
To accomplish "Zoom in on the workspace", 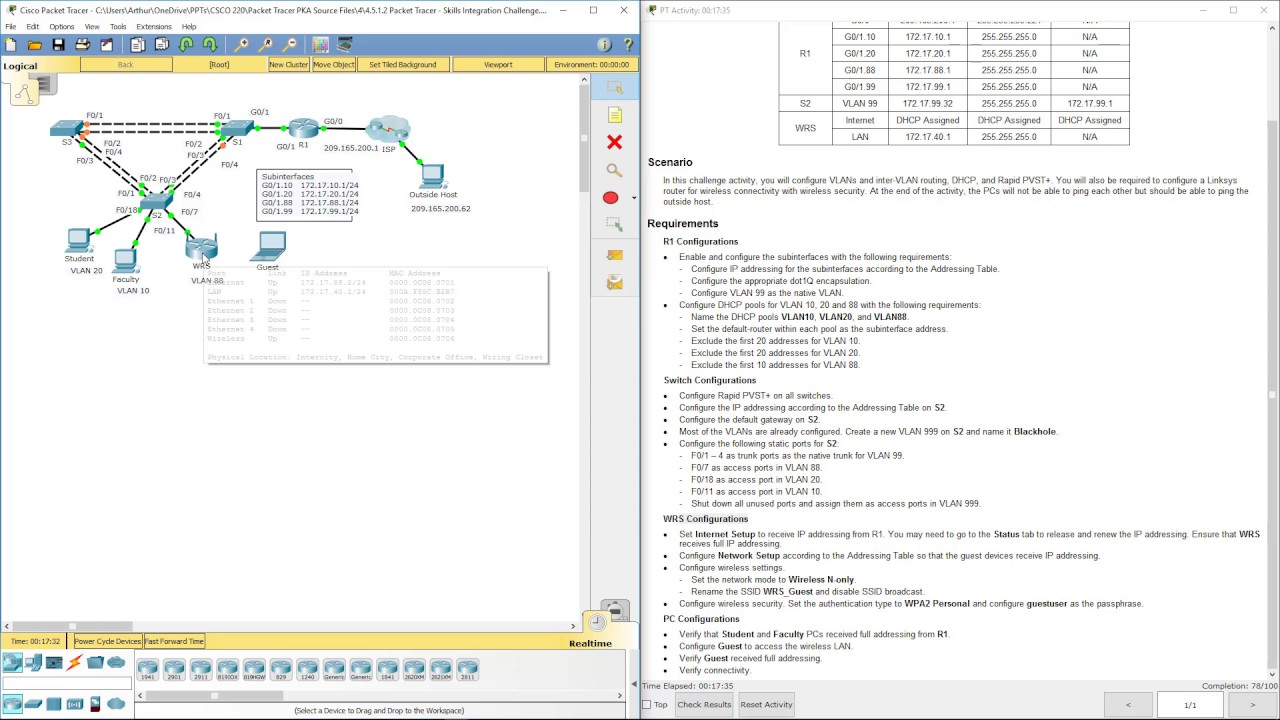I will point(241,45).
